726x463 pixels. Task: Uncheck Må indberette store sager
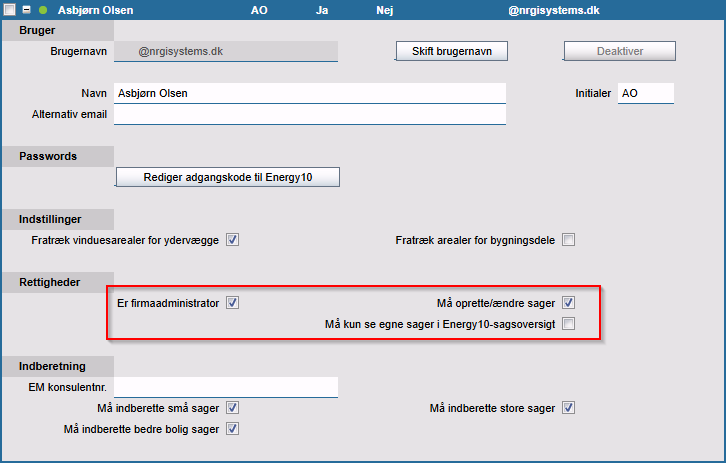point(568,408)
